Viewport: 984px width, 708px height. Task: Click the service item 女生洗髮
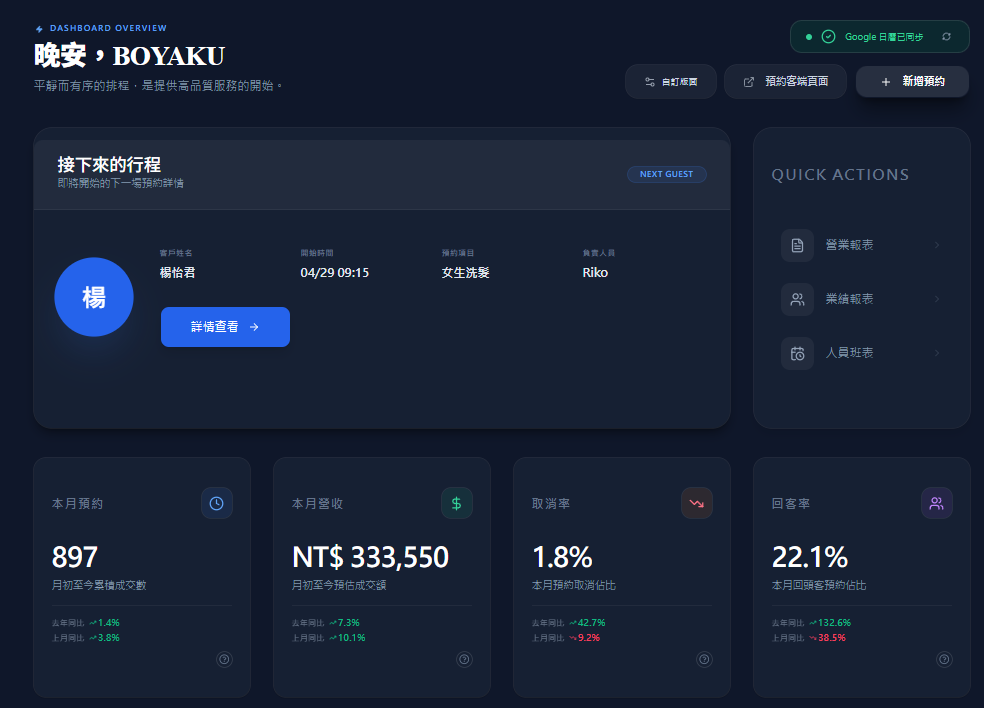[466, 272]
